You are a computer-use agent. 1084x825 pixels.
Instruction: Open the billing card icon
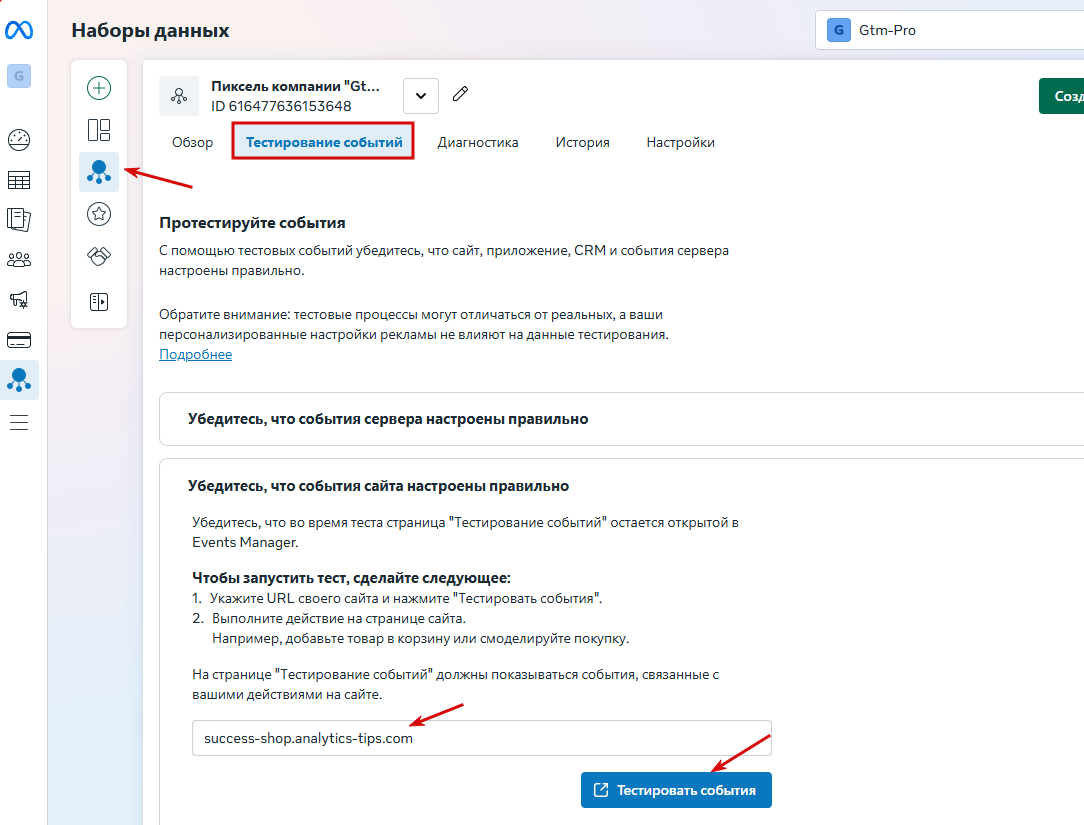(19, 340)
